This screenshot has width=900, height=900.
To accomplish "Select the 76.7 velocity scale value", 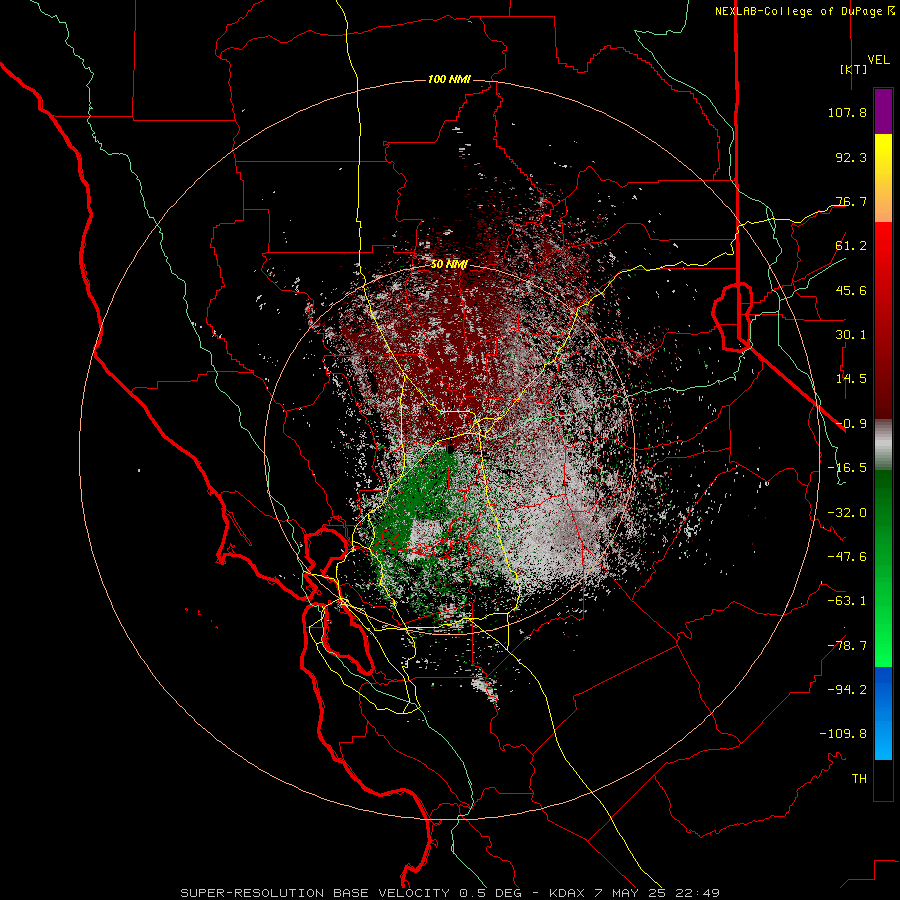I will [x=851, y=201].
